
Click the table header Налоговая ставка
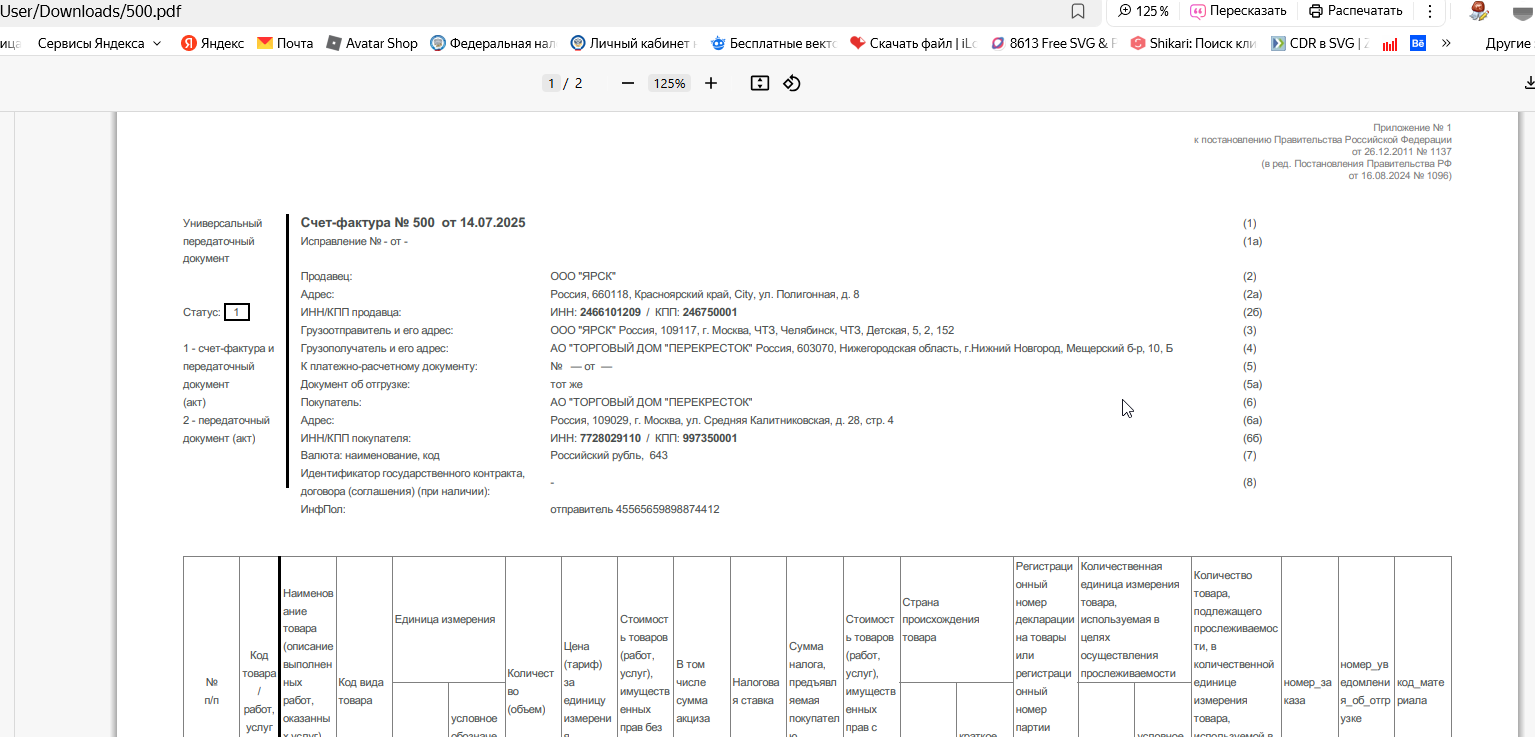click(x=758, y=691)
